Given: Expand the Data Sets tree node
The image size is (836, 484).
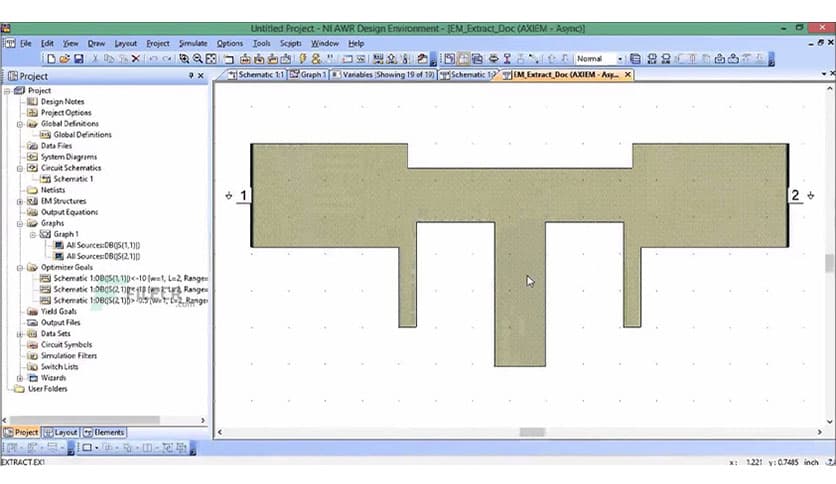Looking at the screenshot, I should click(20, 334).
